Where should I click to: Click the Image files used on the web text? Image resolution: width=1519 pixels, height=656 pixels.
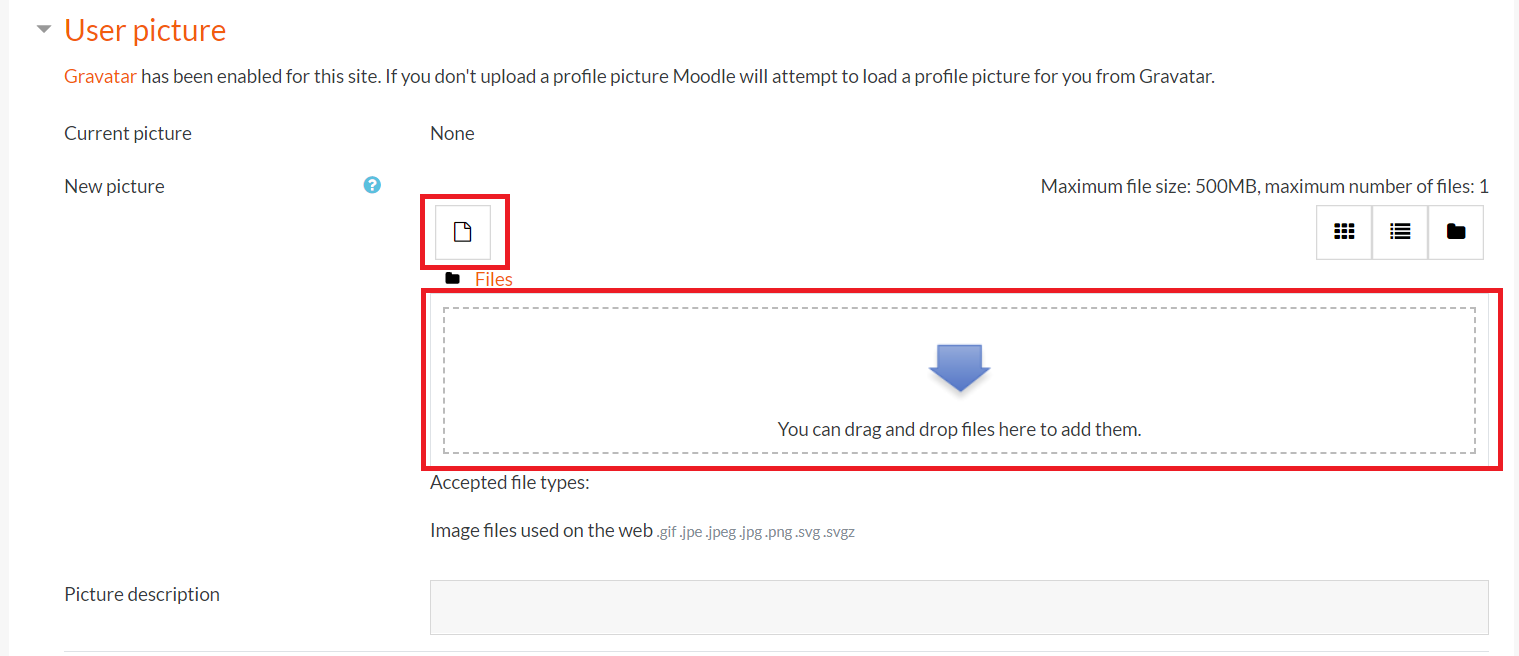click(541, 530)
